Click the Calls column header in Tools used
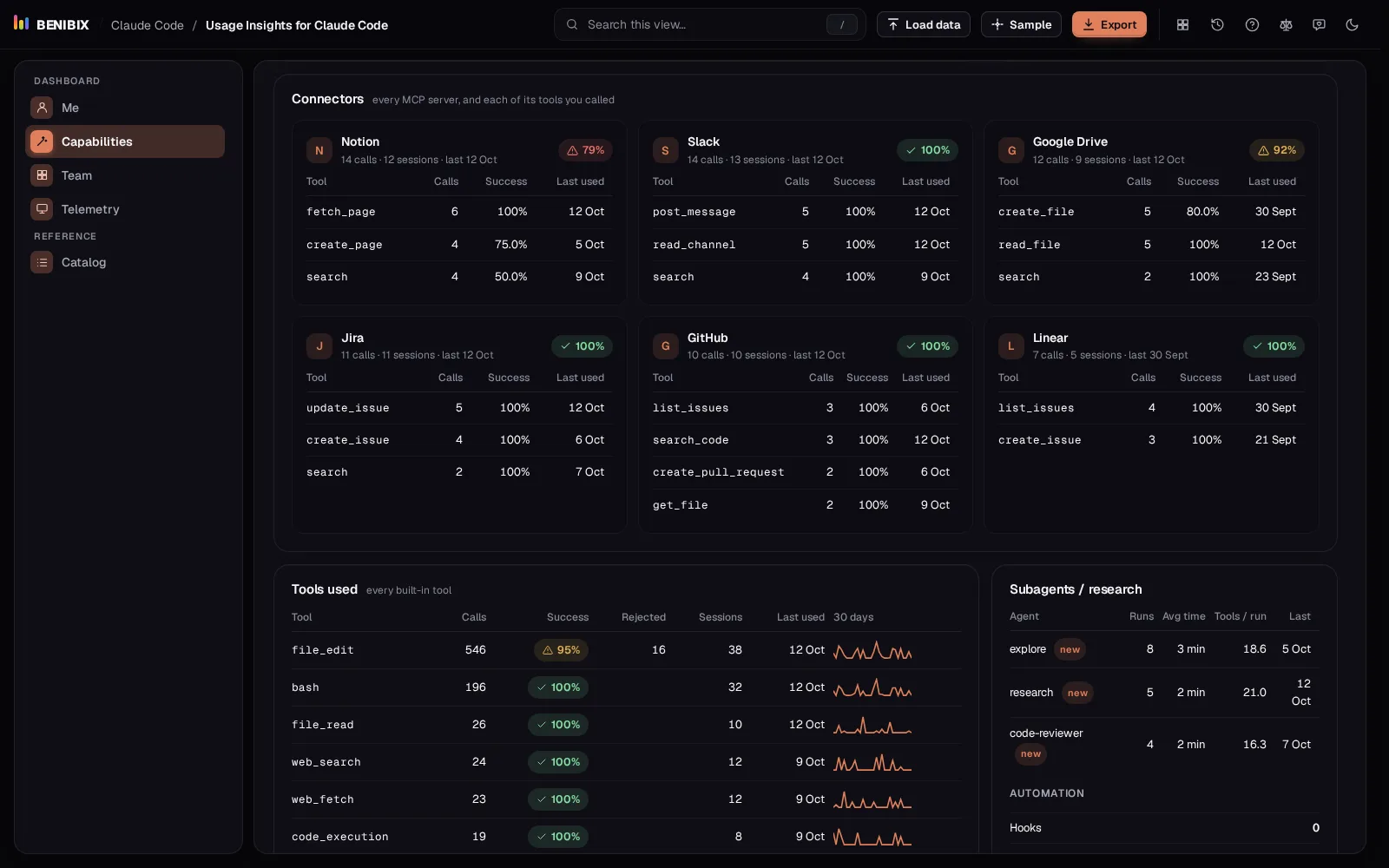The image size is (1389, 868). pos(474,617)
